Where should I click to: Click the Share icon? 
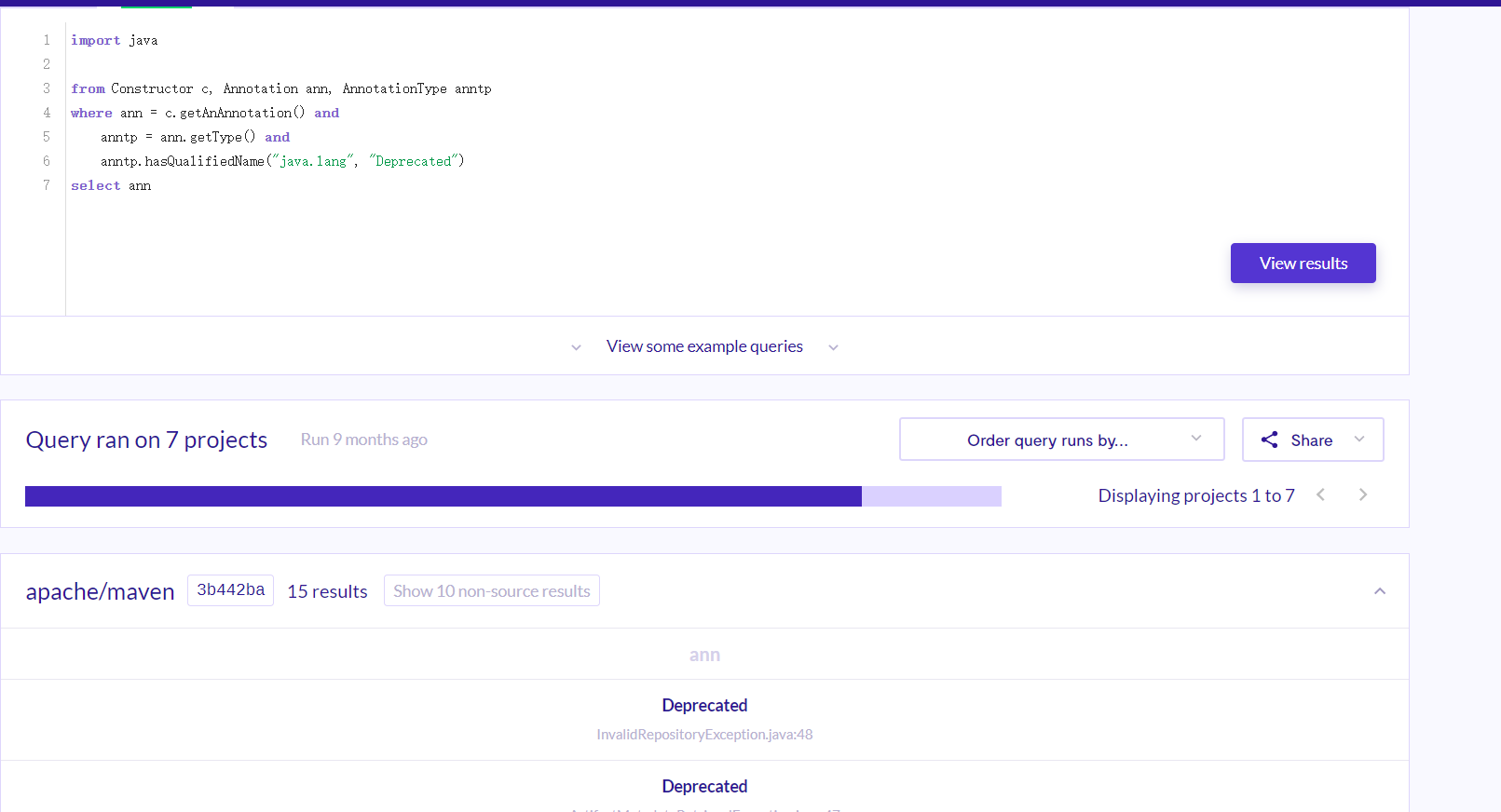tap(1269, 440)
